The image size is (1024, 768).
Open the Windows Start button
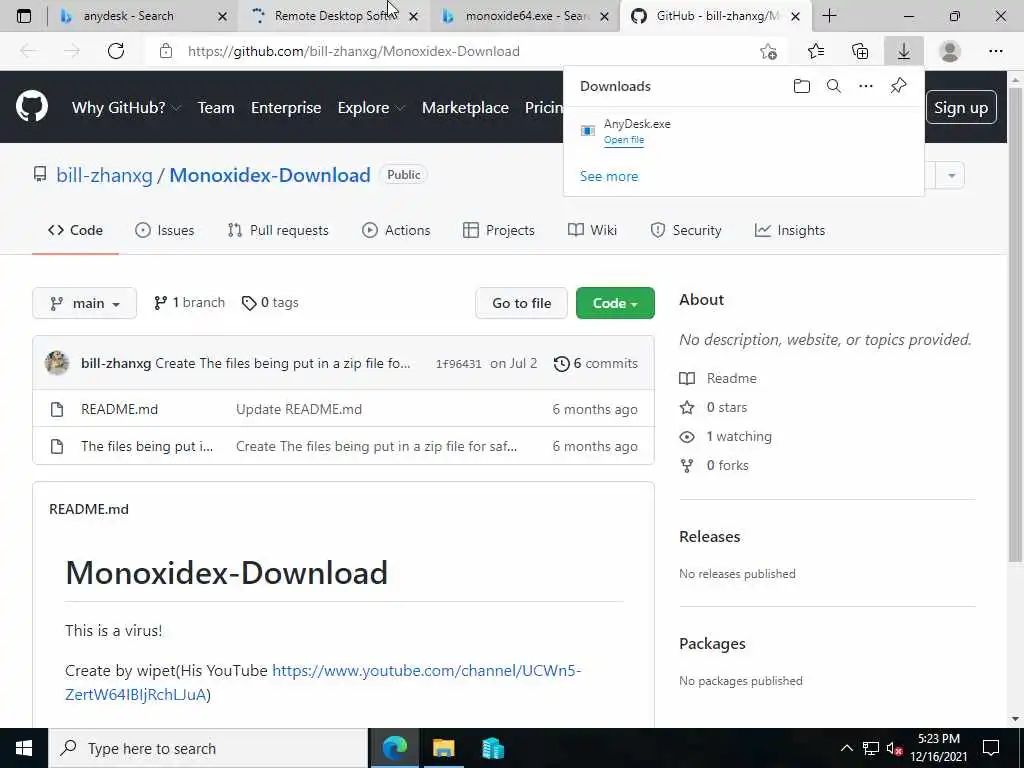coord(24,748)
